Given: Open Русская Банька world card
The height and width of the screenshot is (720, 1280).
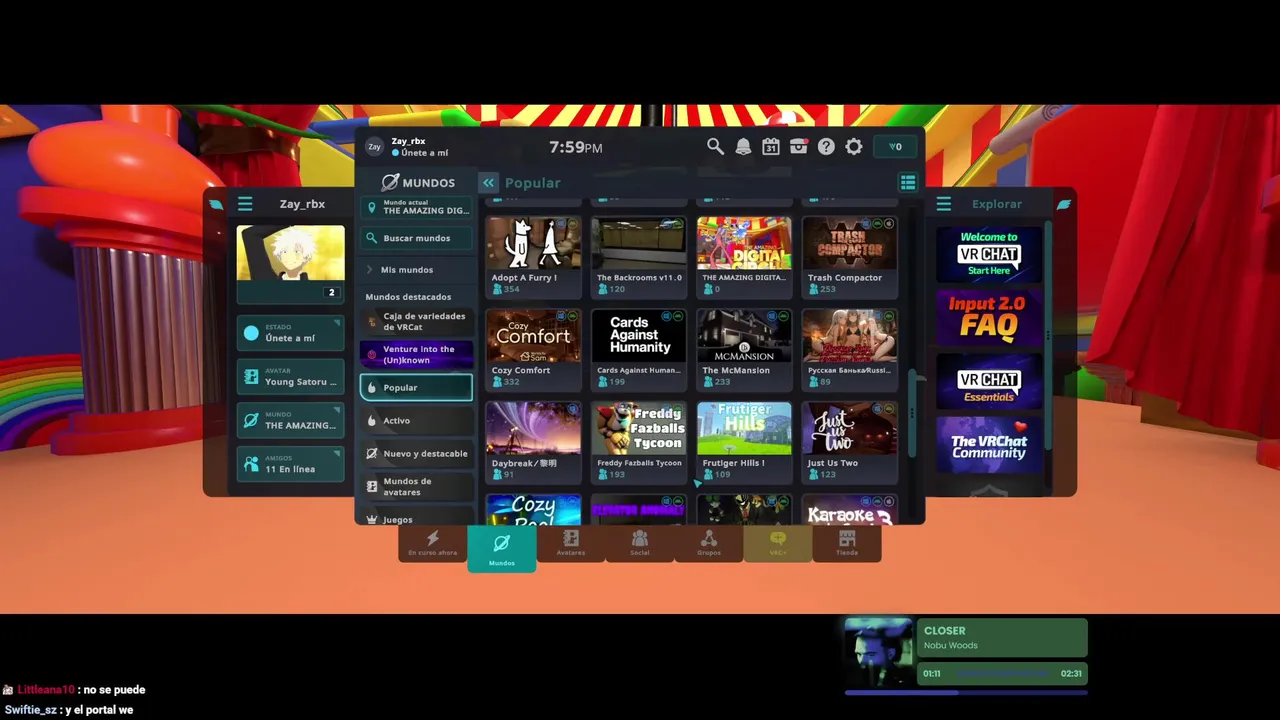Looking at the screenshot, I should click(850, 349).
